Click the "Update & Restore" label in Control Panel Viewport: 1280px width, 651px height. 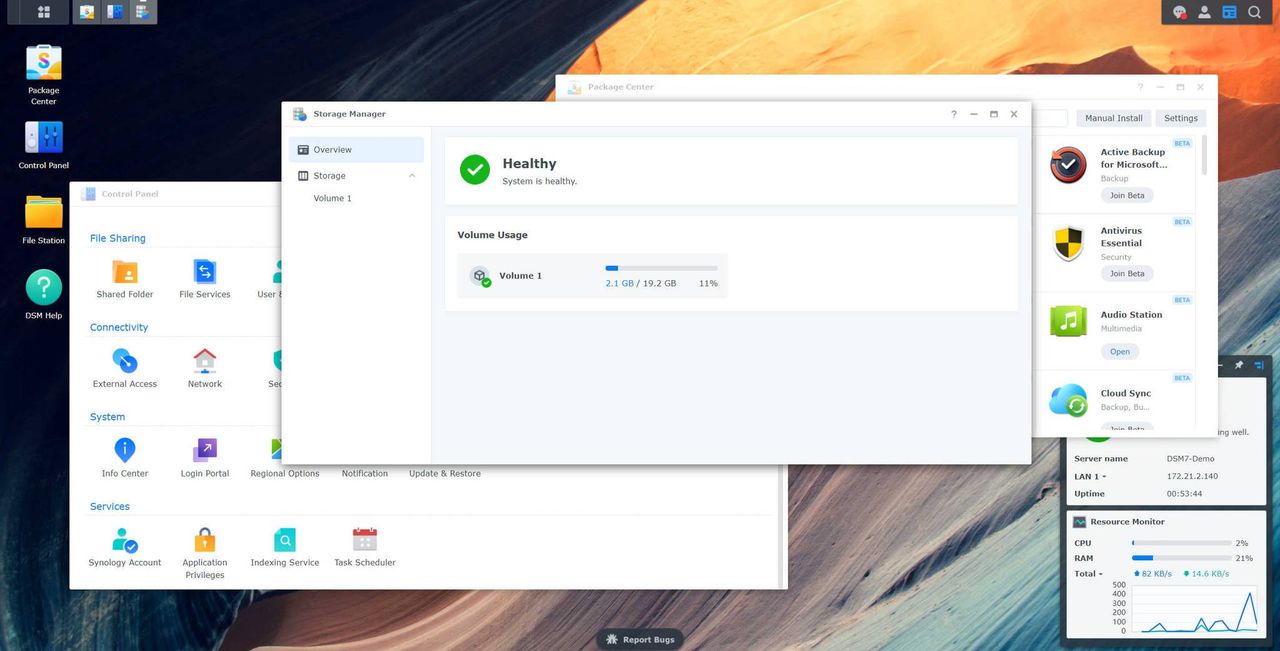click(x=445, y=474)
